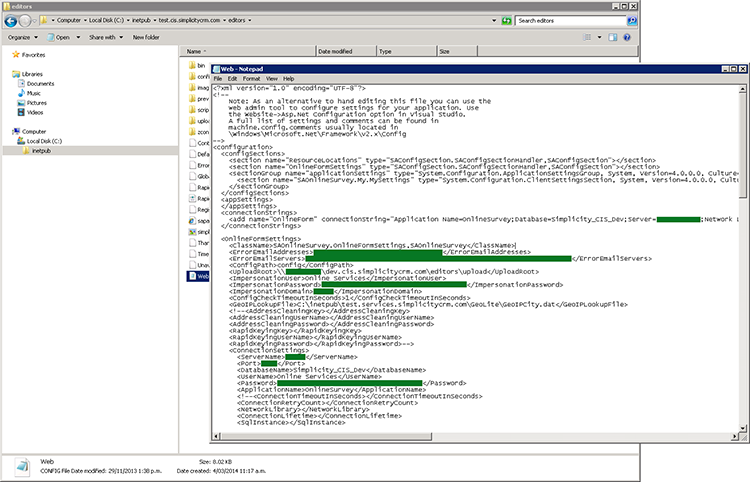Viewport: 750px width, 482px height.
Task: Select the imag folder in file list
Action: point(199,88)
